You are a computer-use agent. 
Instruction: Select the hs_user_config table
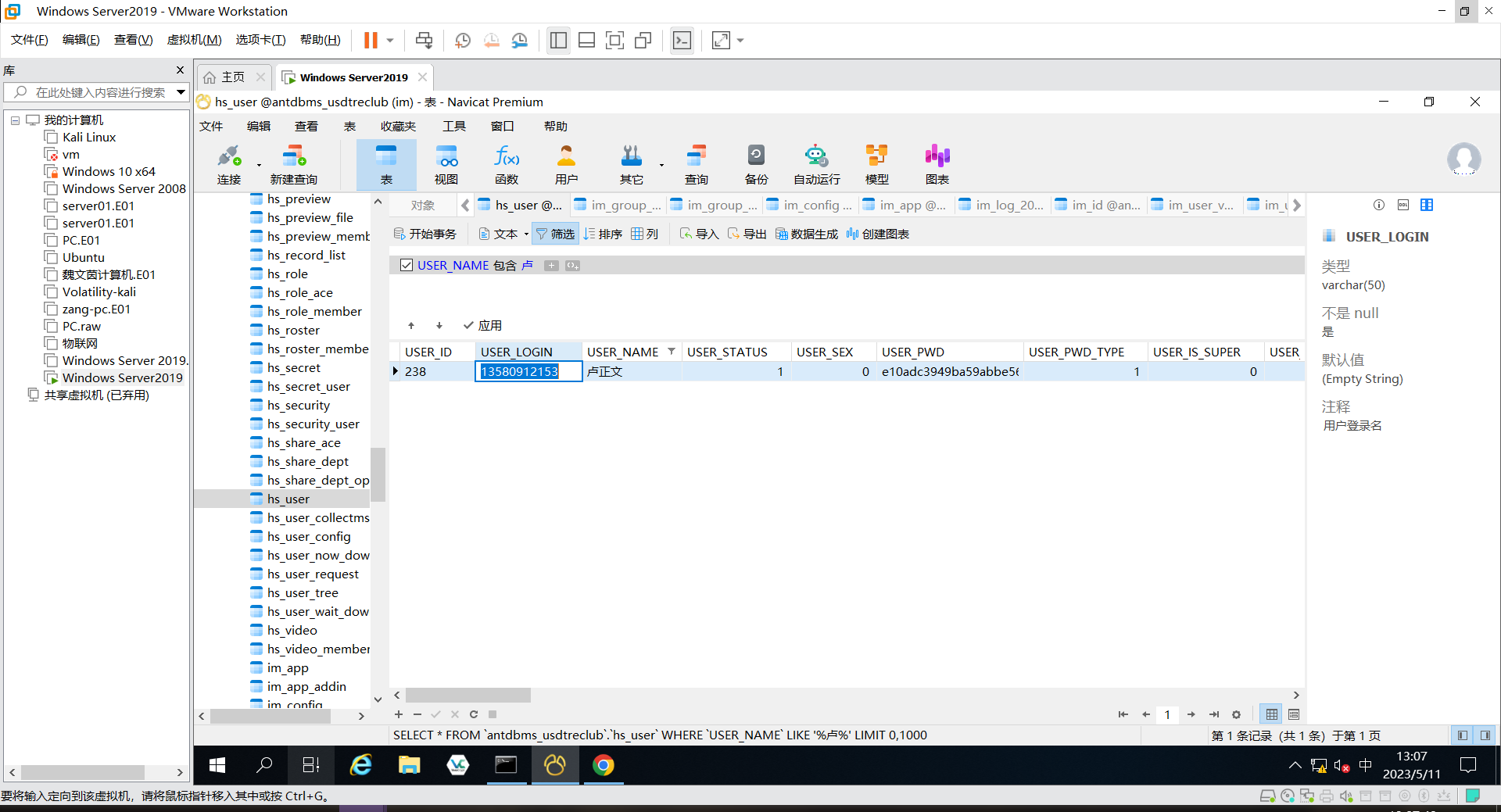(309, 536)
